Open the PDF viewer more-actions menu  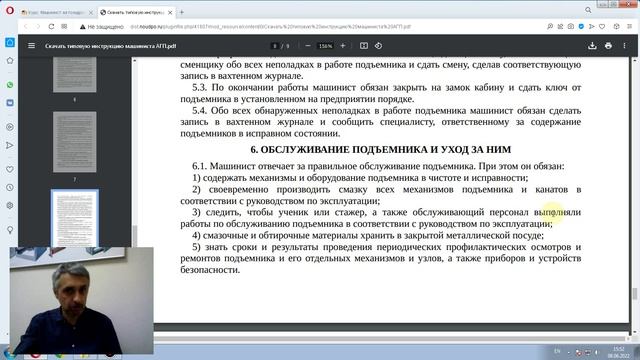tap(624, 46)
